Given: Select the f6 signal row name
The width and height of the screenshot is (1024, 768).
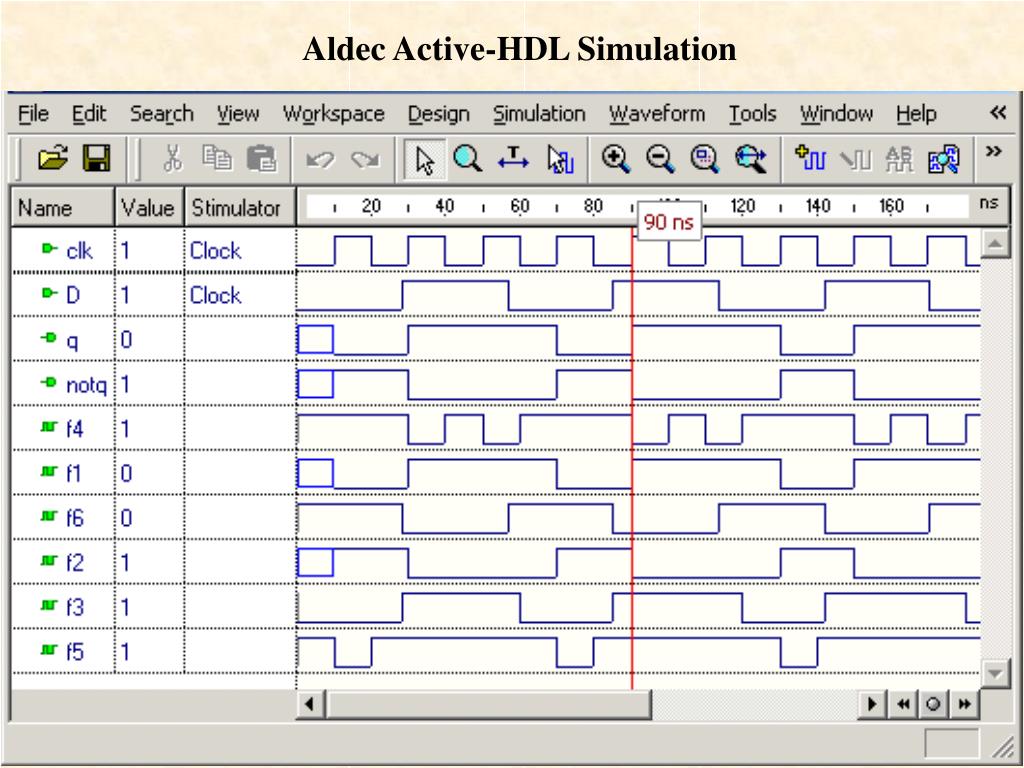Looking at the screenshot, I should [x=74, y=517].
